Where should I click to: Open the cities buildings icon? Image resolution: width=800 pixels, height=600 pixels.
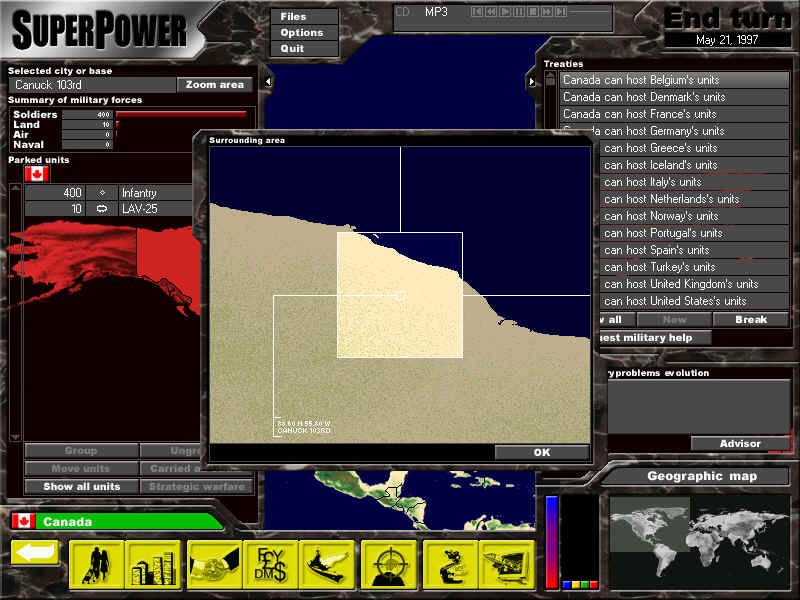click(x=153, y=565)
